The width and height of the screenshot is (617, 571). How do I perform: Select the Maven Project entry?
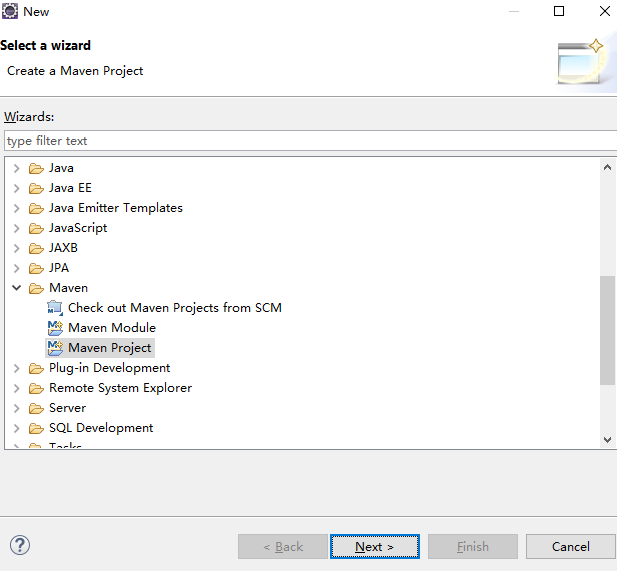(x=109, y=348)
